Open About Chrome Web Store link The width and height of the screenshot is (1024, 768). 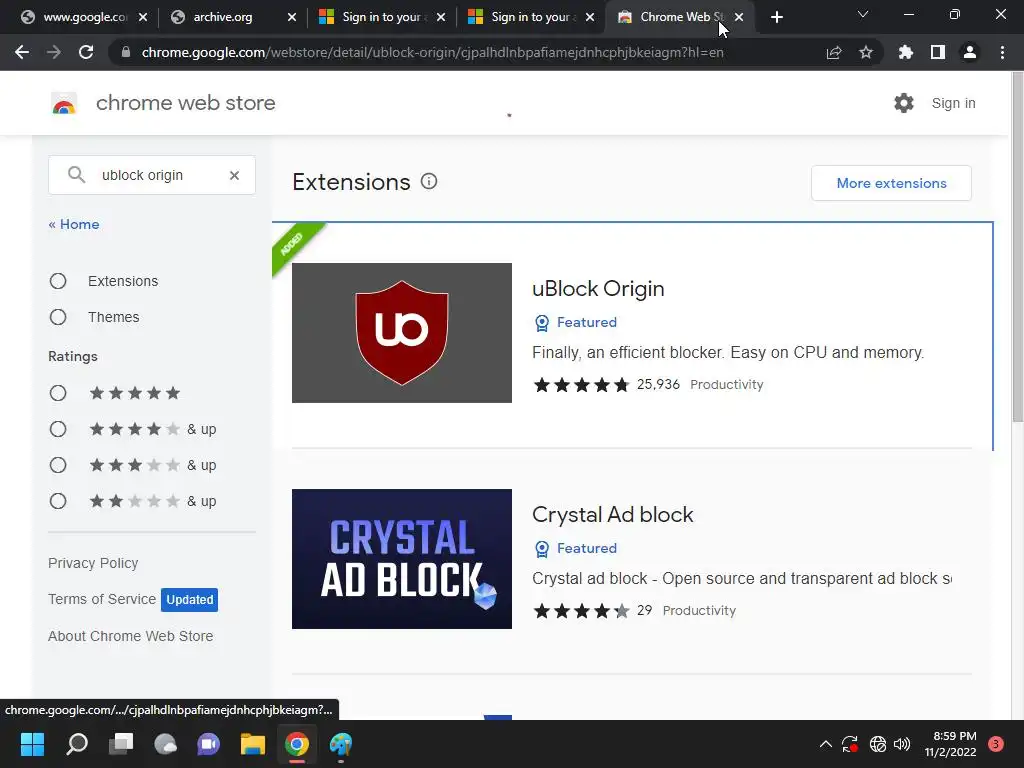[131, 636]
